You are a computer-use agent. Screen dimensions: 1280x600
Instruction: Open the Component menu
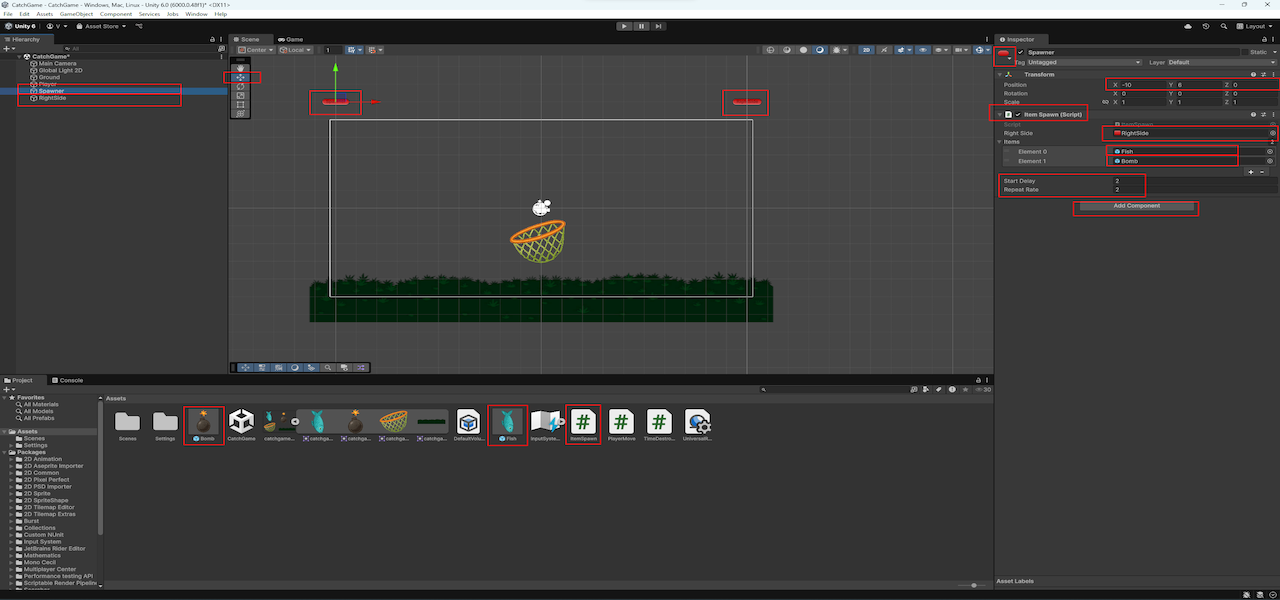click(116, 14)
